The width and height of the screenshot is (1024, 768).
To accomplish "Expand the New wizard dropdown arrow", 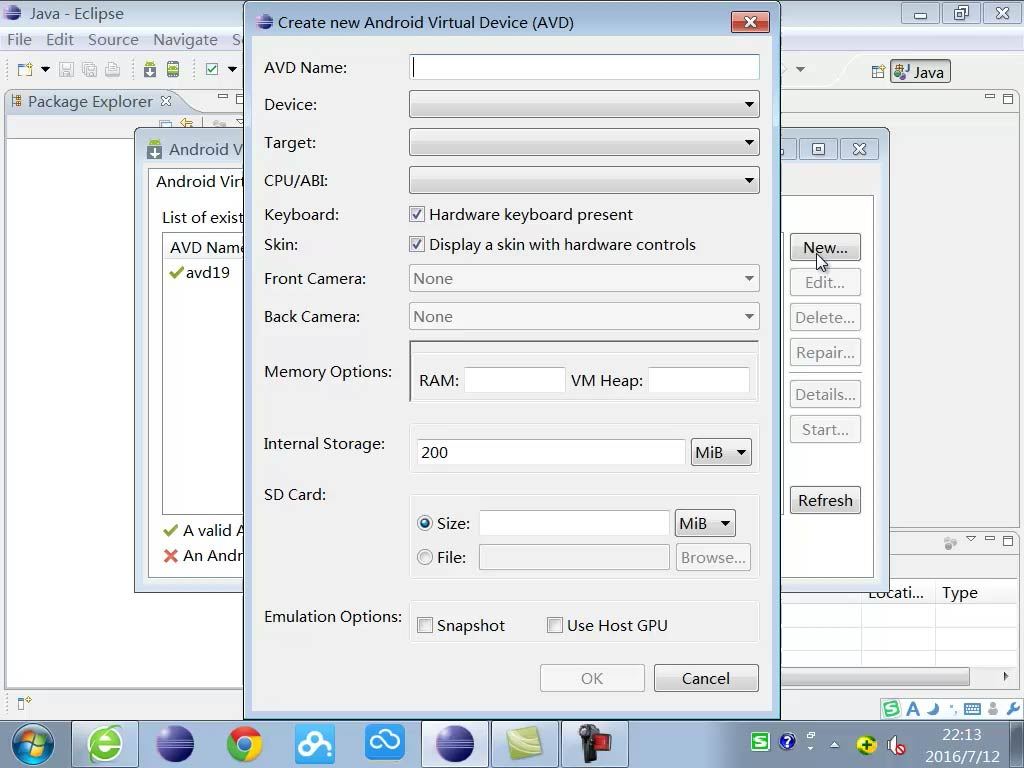I will tap(45, 69).
